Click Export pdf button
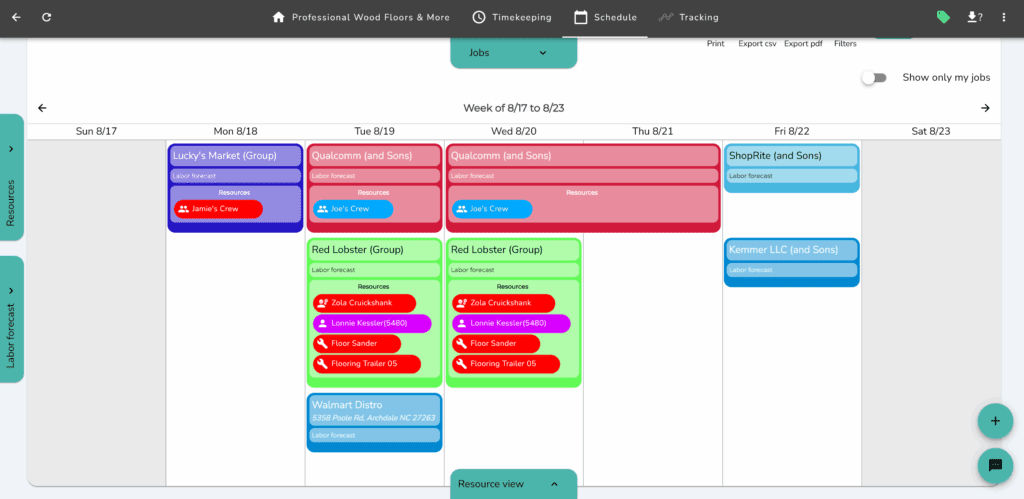 [x=803, y=44]
